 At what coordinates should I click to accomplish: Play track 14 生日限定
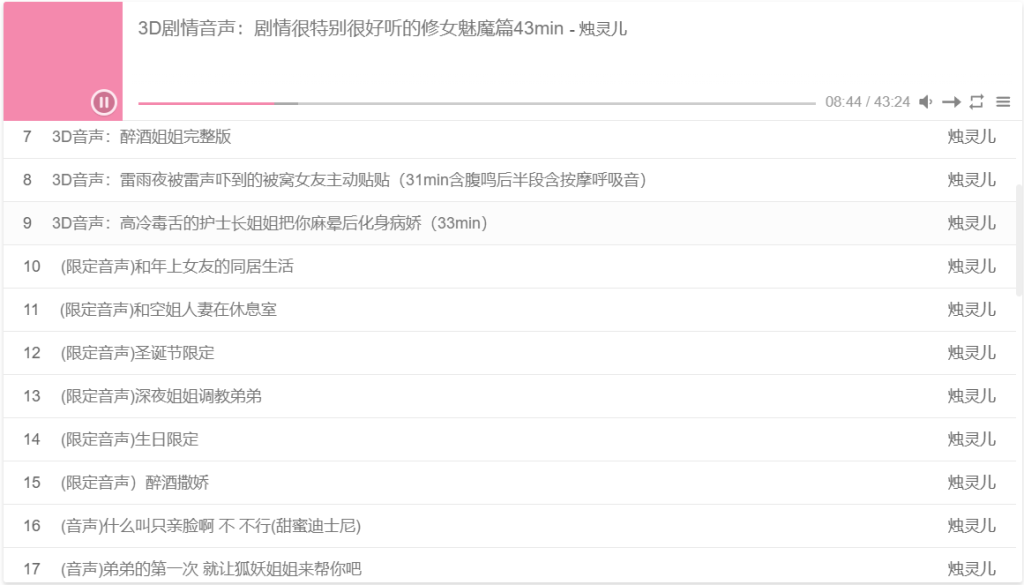509,439
